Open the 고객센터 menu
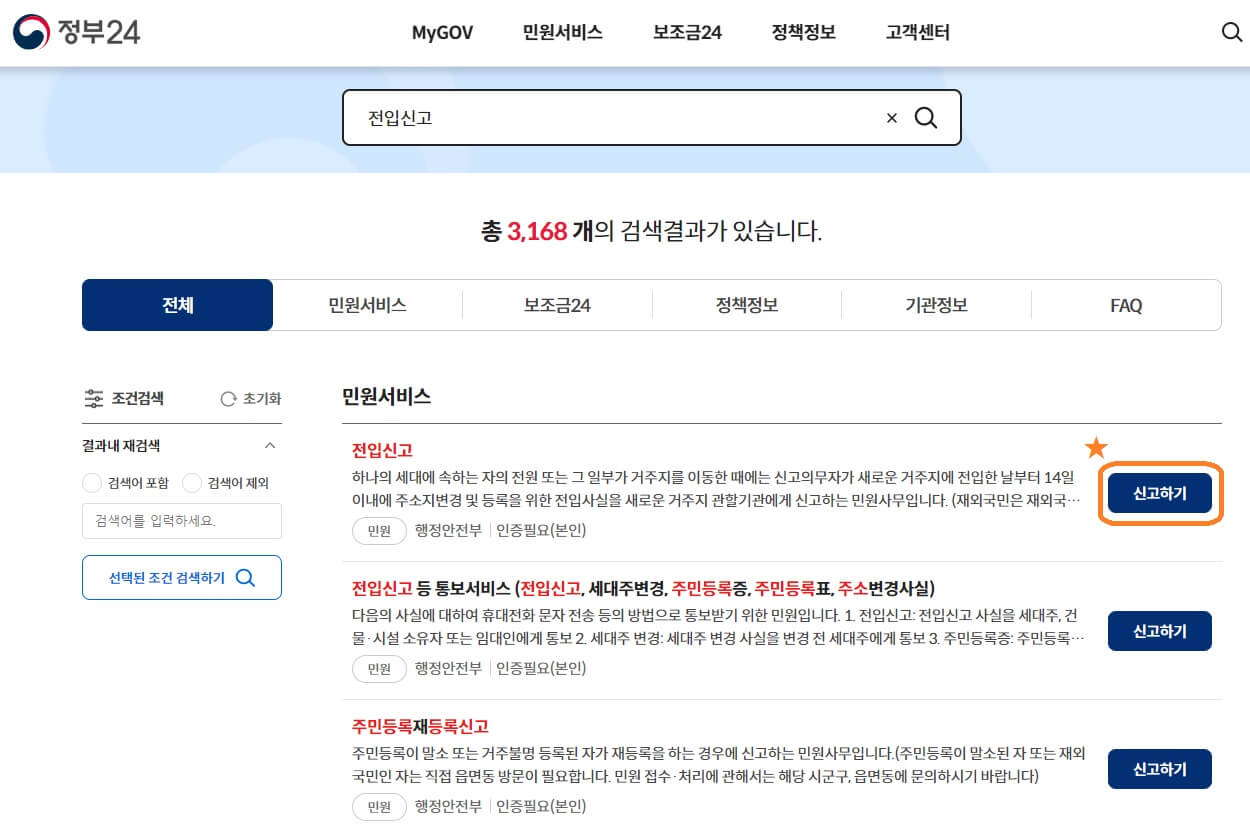The image size is (1250, 826). point(916,32)
